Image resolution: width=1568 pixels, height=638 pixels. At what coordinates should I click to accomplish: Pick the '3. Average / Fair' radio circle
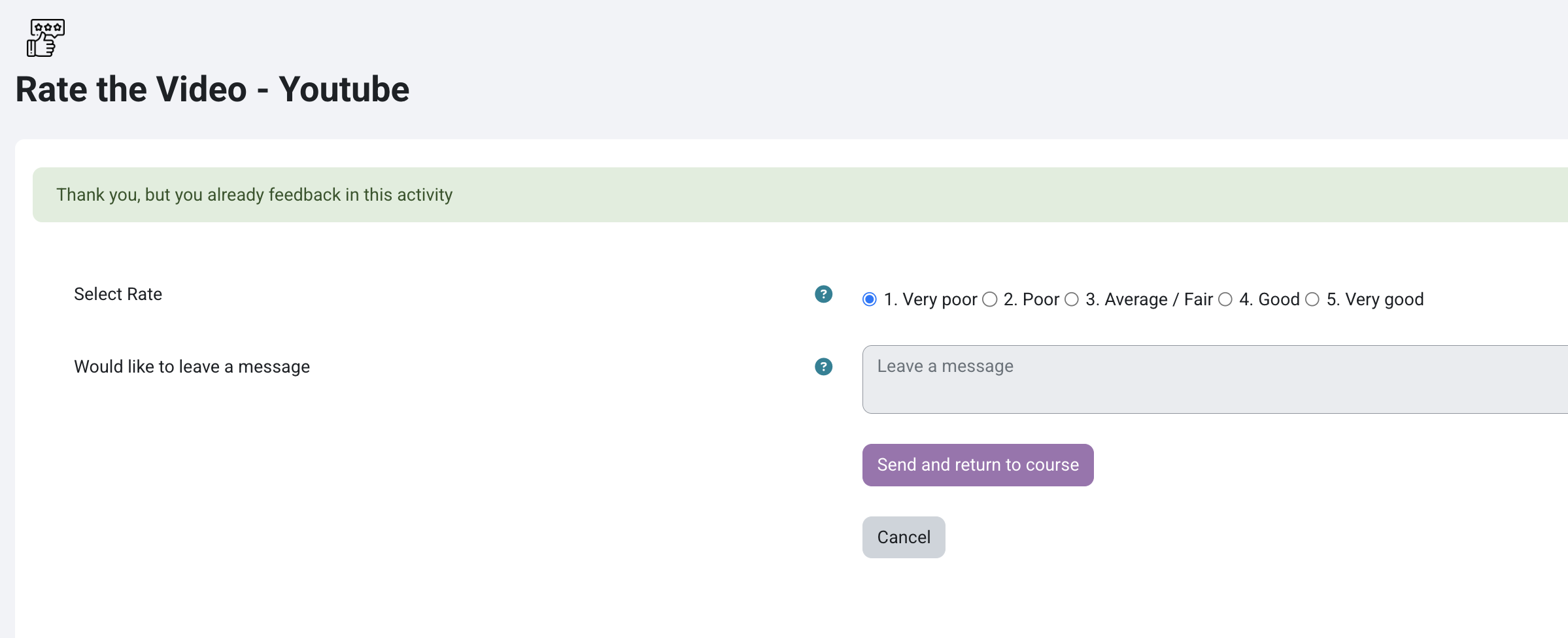point(1072,299)
